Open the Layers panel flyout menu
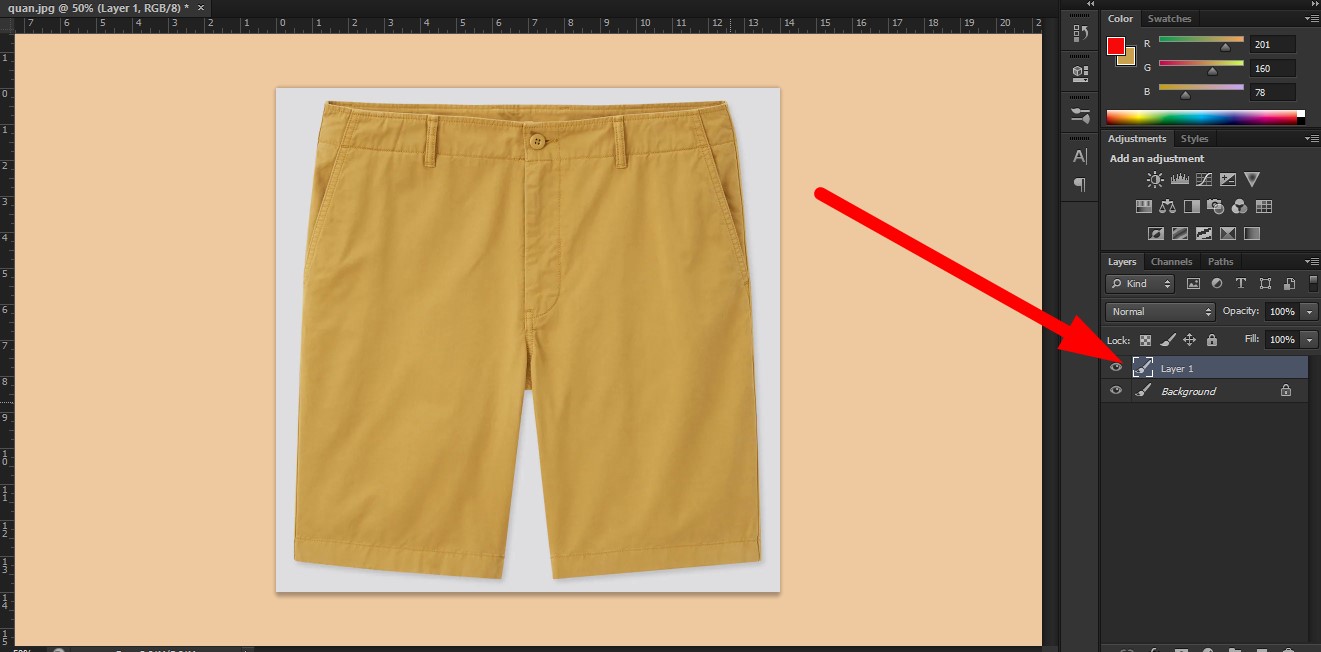This screenshot has width=1321, height=652. coord(1313,261)
